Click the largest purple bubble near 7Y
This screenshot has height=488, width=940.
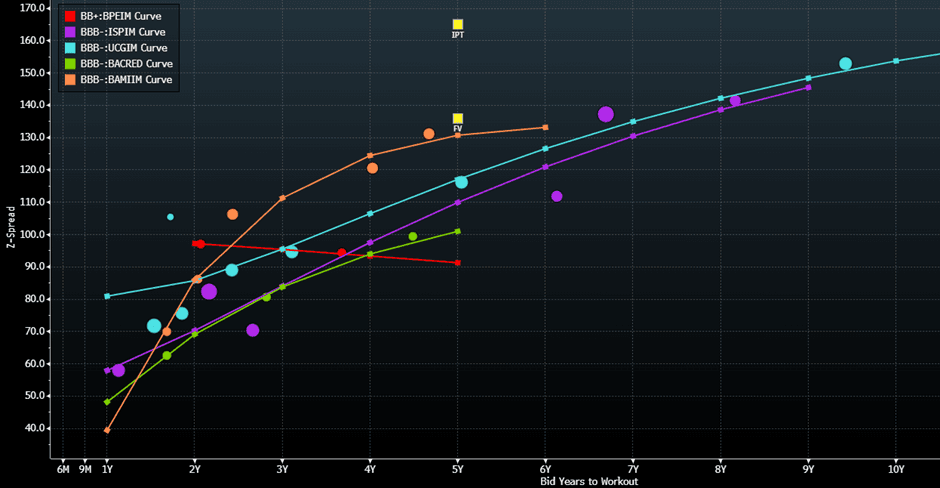pyautogui.click(x=606, y=115)
